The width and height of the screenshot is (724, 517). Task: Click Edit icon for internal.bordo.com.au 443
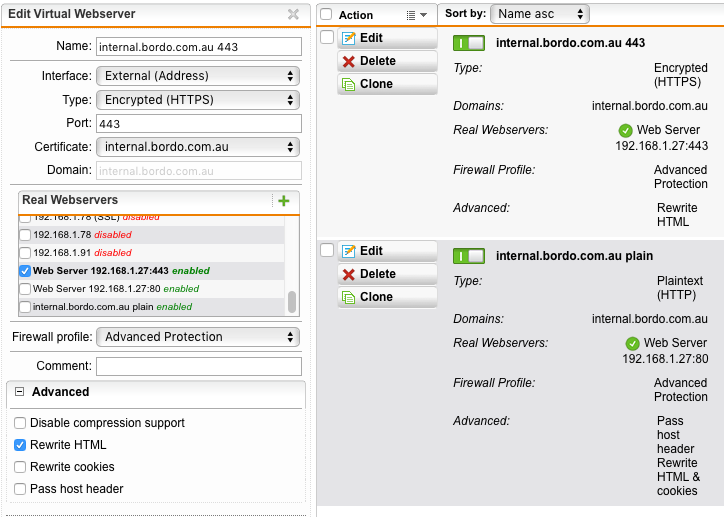point(348,38)
